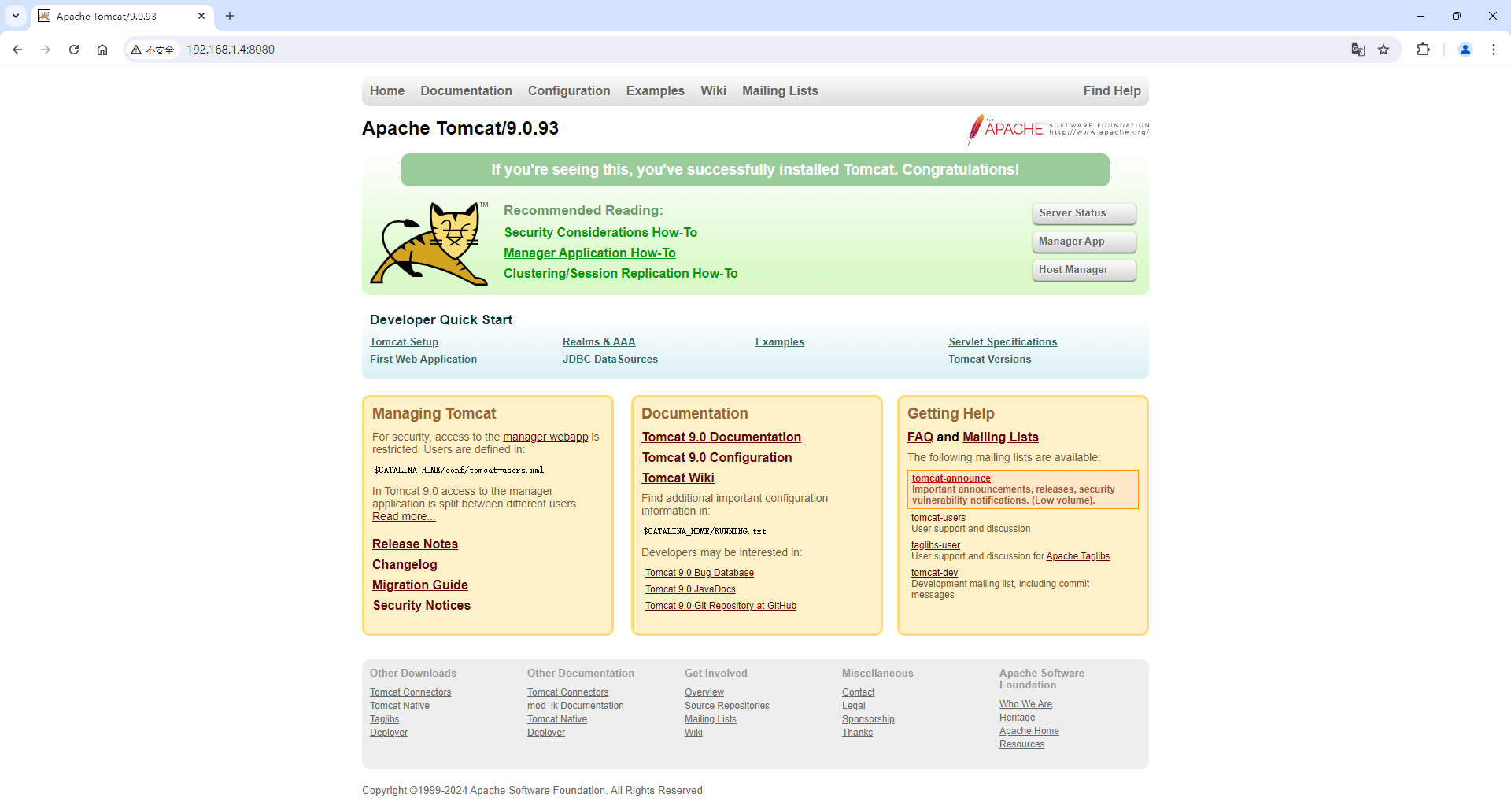1511x812 pixels.
Task: Open the Sponsorship footer link
Action: (x=868, y=720)
